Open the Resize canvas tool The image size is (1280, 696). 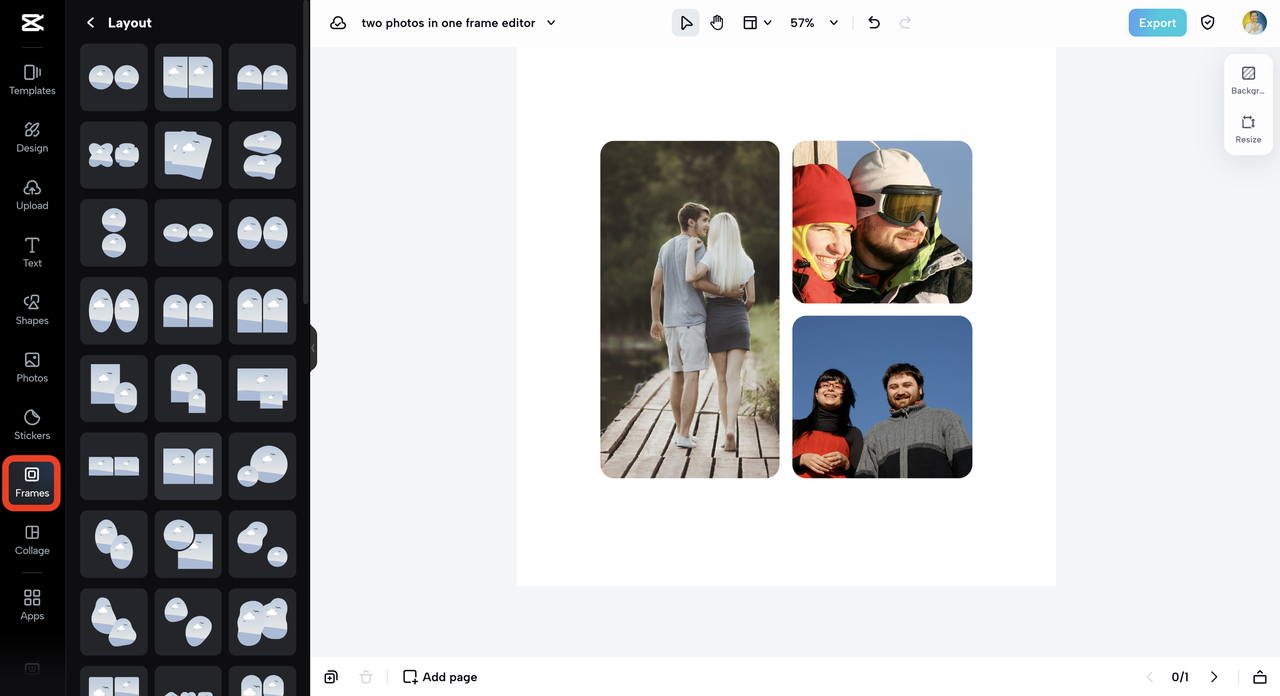coord(1248,129)
